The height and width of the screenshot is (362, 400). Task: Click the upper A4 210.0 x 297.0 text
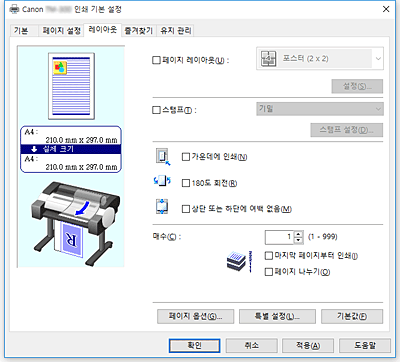(71, 136)
